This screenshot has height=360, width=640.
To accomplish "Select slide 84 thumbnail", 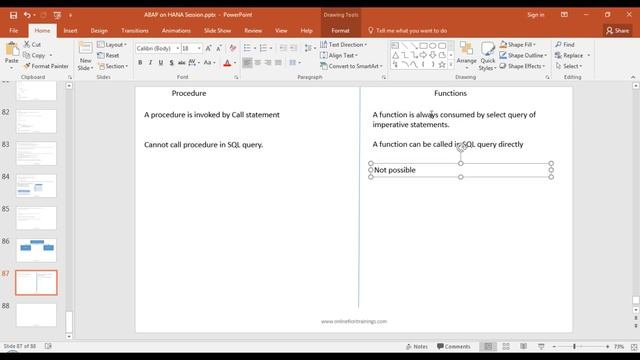I will point(36,186).
